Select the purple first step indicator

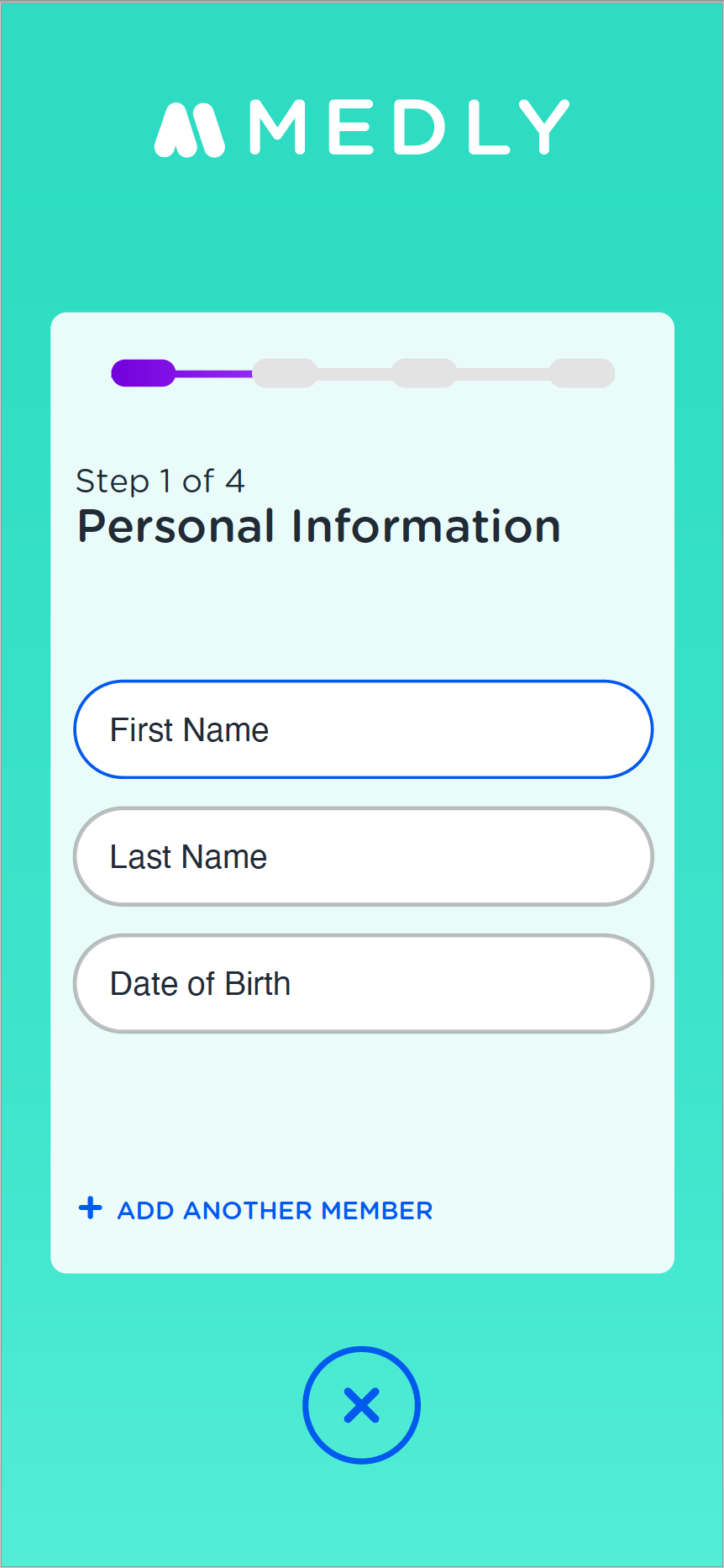[x=144, y=373]
